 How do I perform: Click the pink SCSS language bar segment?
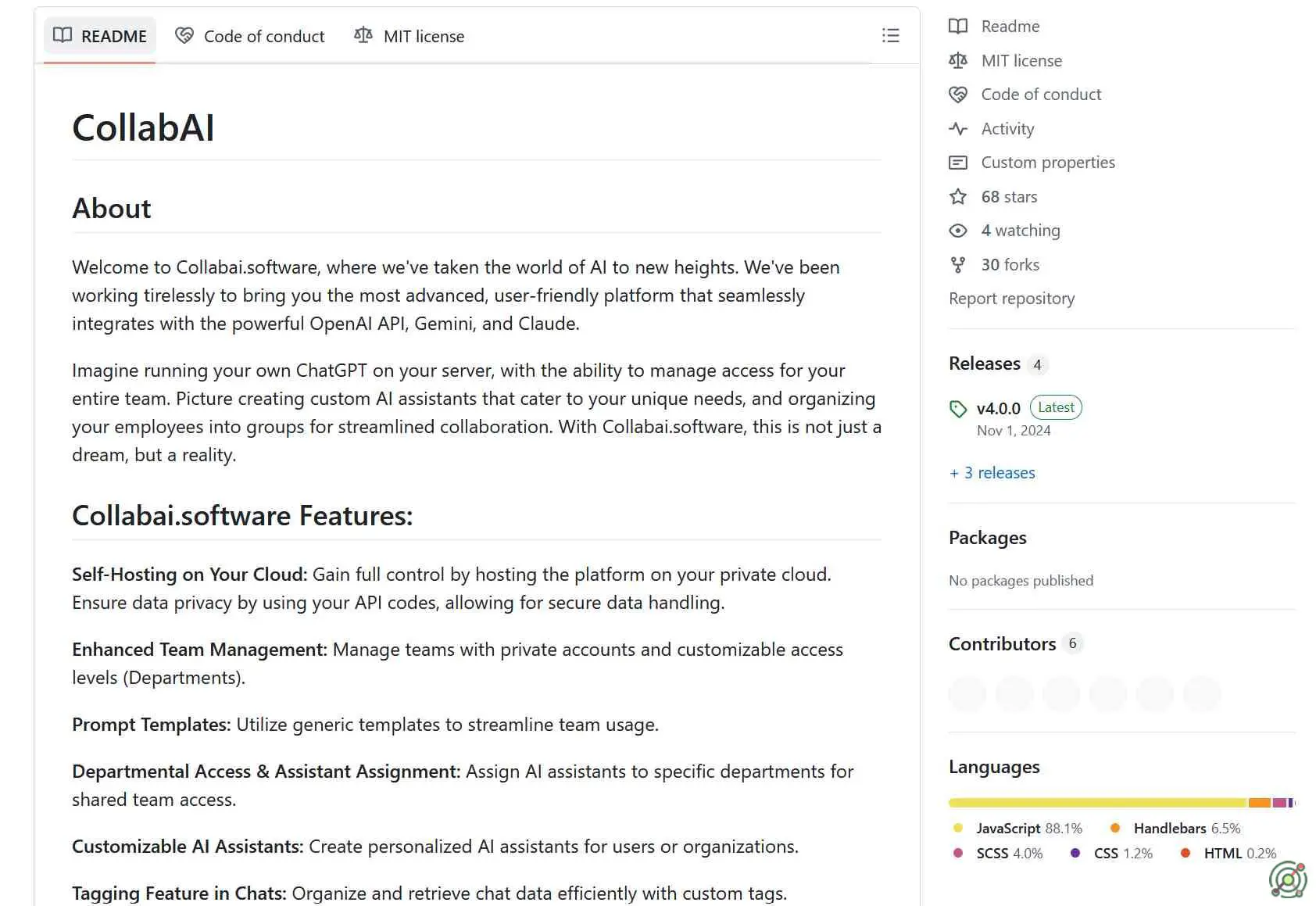tap(1279, 803)
